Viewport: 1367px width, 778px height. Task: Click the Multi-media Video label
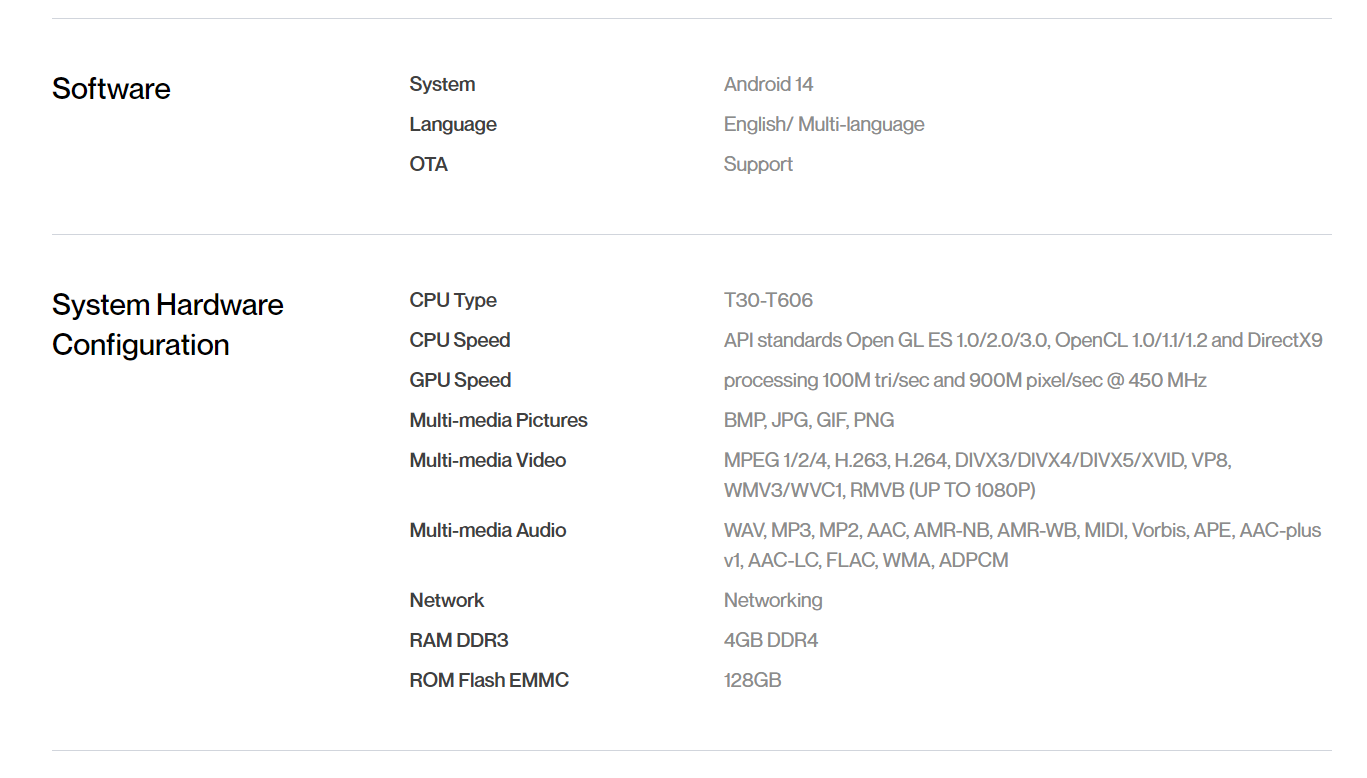coord(488,461)
